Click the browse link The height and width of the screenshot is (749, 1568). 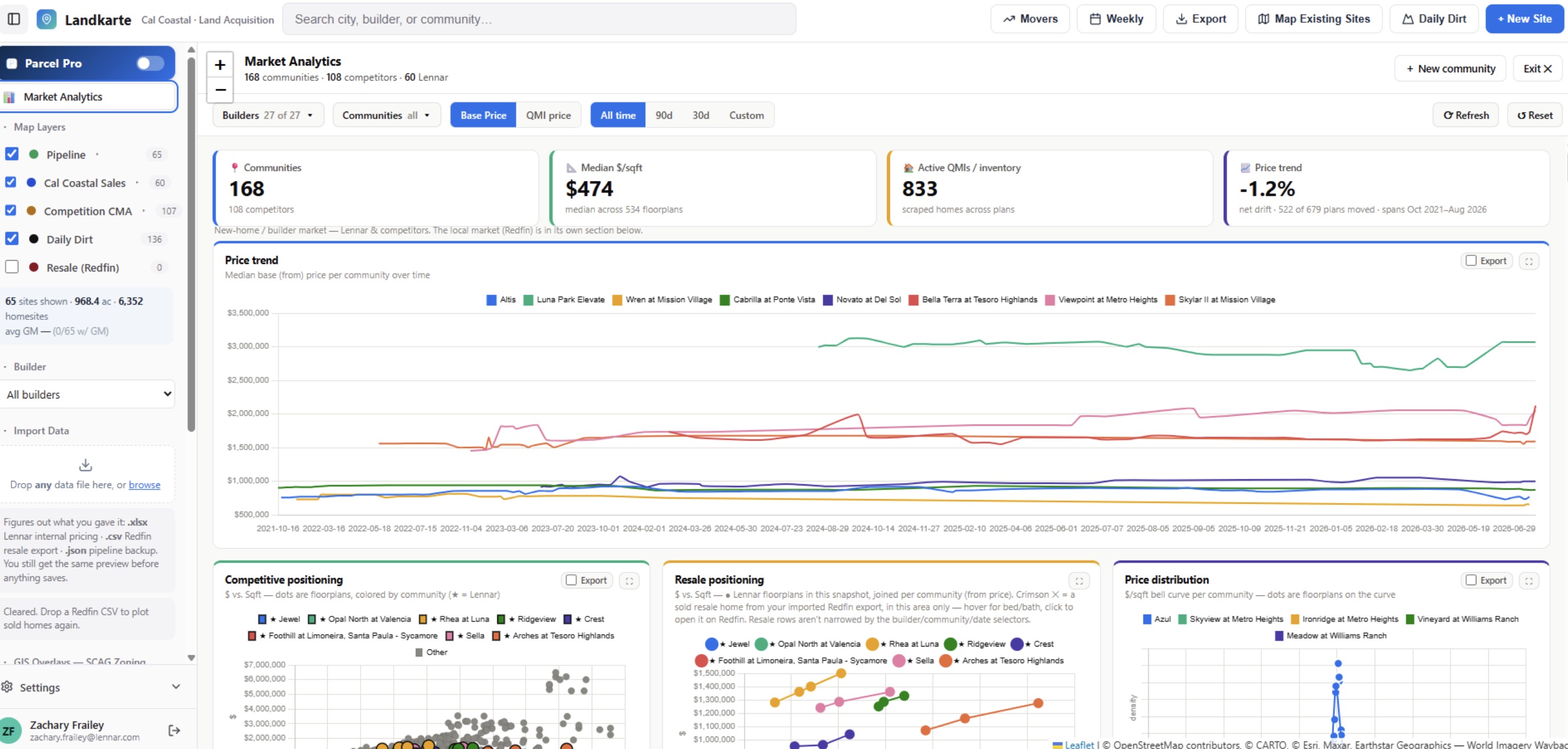[145, 485]
